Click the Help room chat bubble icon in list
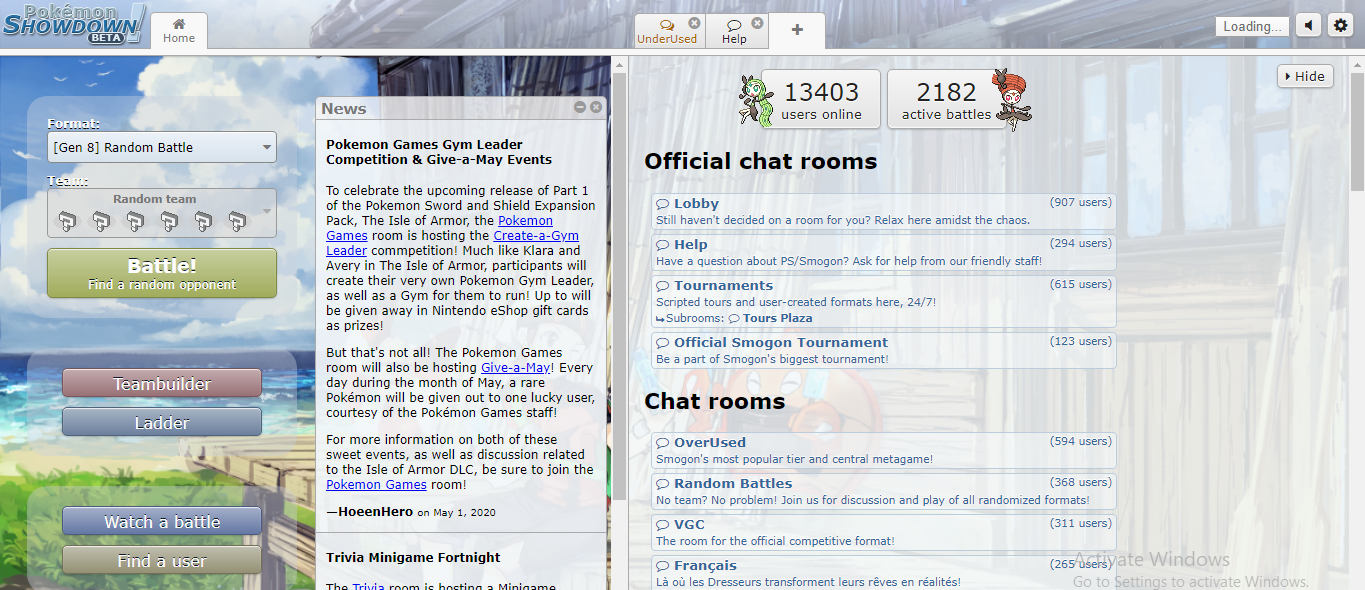1365x590 pixels. click(x=663, y=245)
